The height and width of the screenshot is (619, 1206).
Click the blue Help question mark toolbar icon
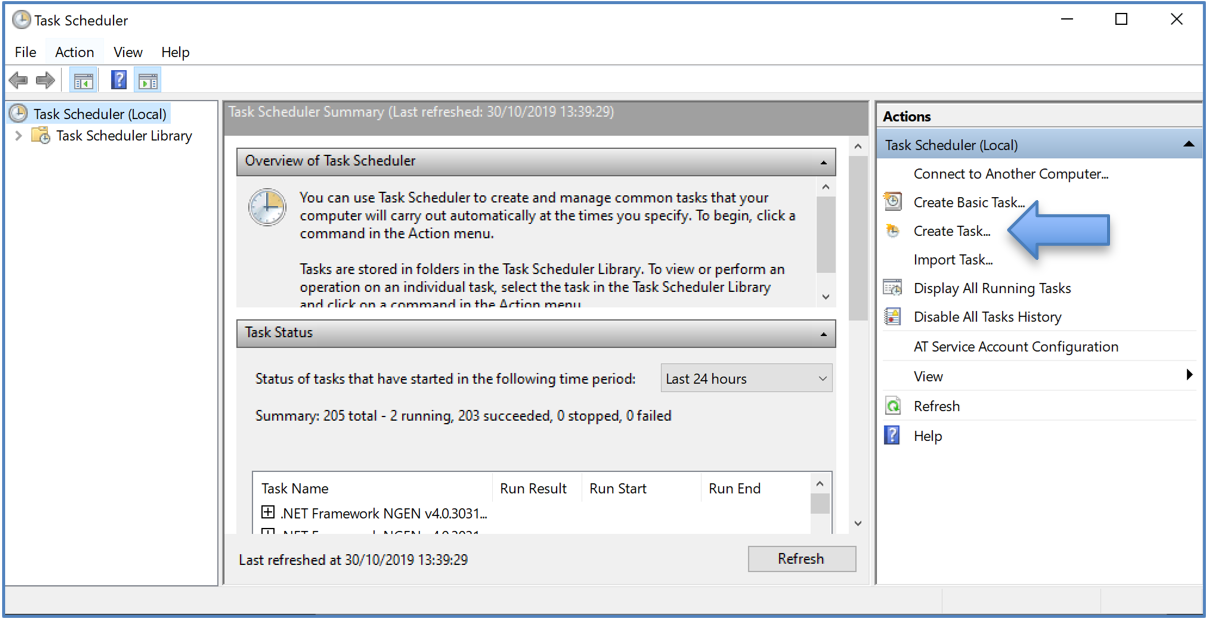coord(118,79)
